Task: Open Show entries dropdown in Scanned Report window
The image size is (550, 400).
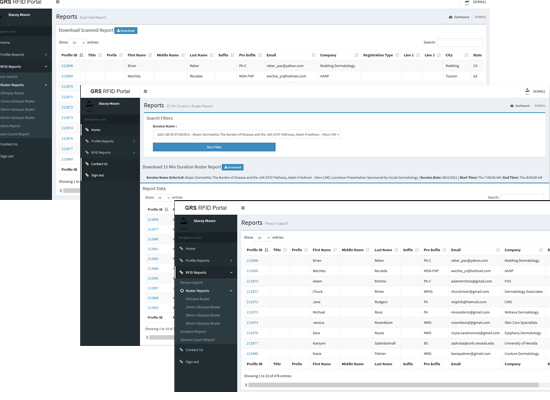Action: [x=77, y=42]
